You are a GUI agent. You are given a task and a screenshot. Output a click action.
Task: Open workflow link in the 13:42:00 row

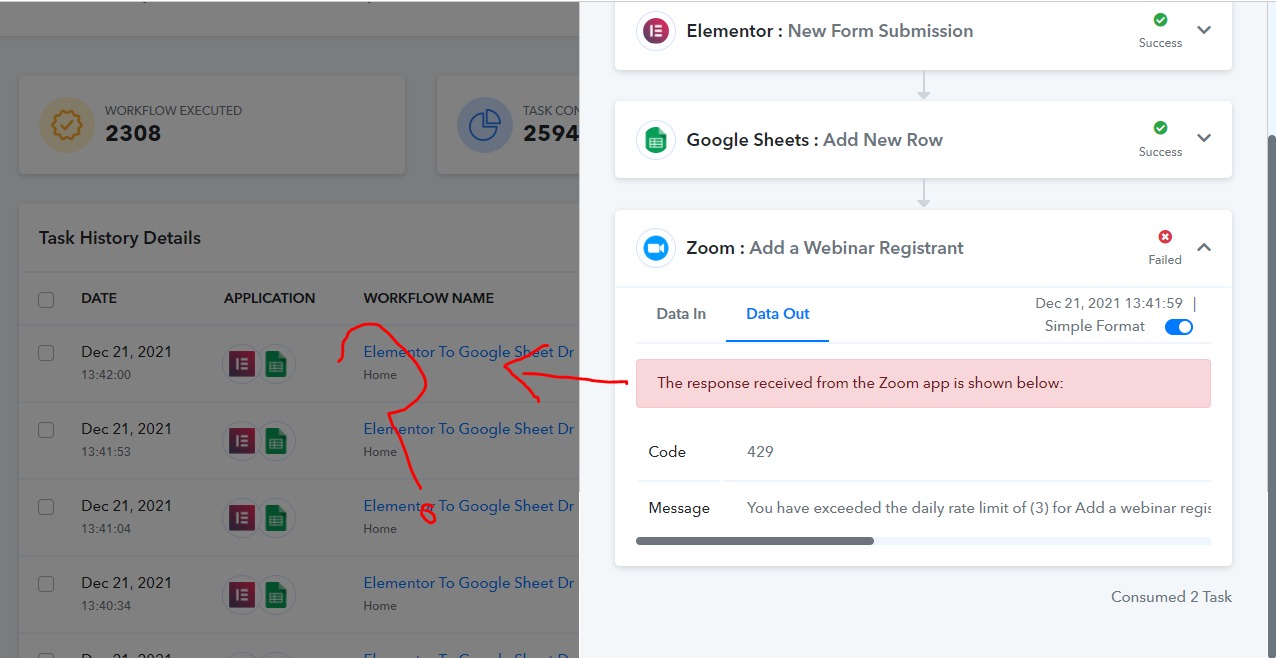(x=469, y=352)
